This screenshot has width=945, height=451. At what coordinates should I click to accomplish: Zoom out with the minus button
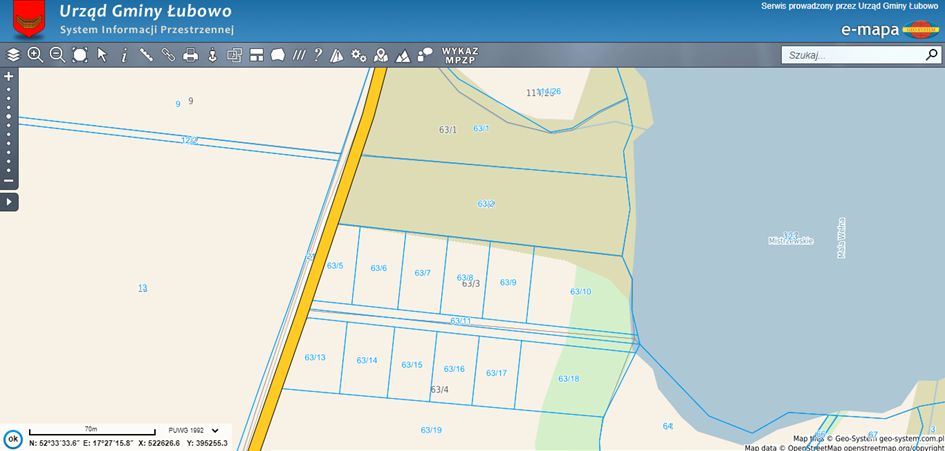click(8, 180)
